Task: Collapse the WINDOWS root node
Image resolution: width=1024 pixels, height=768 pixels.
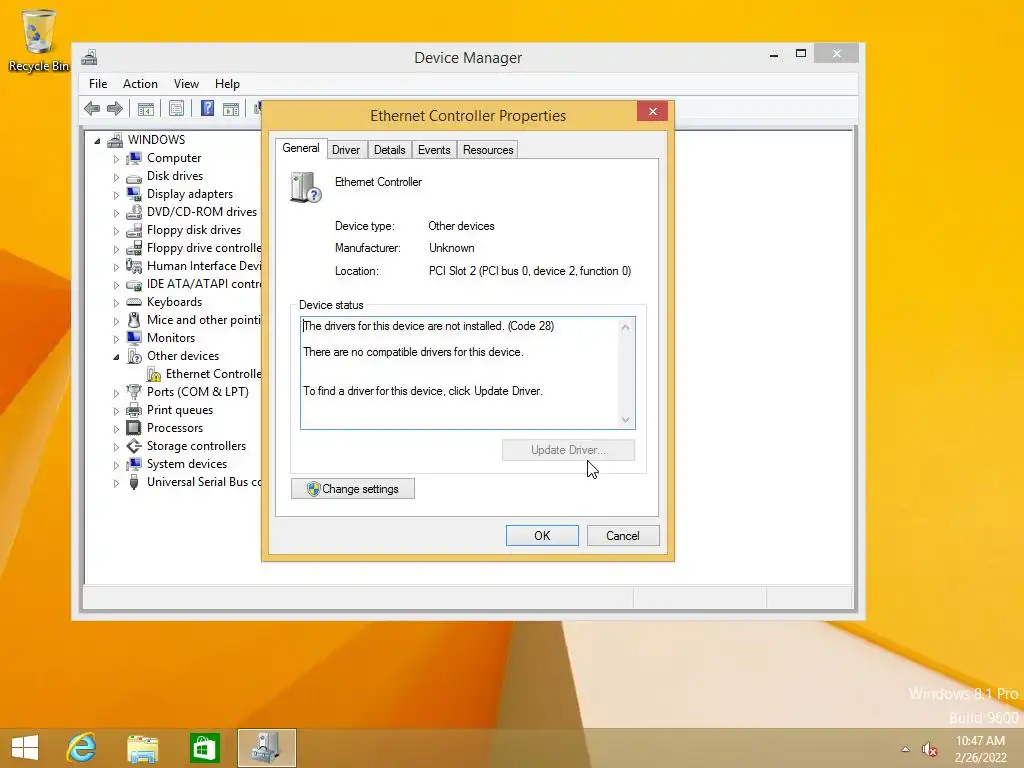Action: 97,140
